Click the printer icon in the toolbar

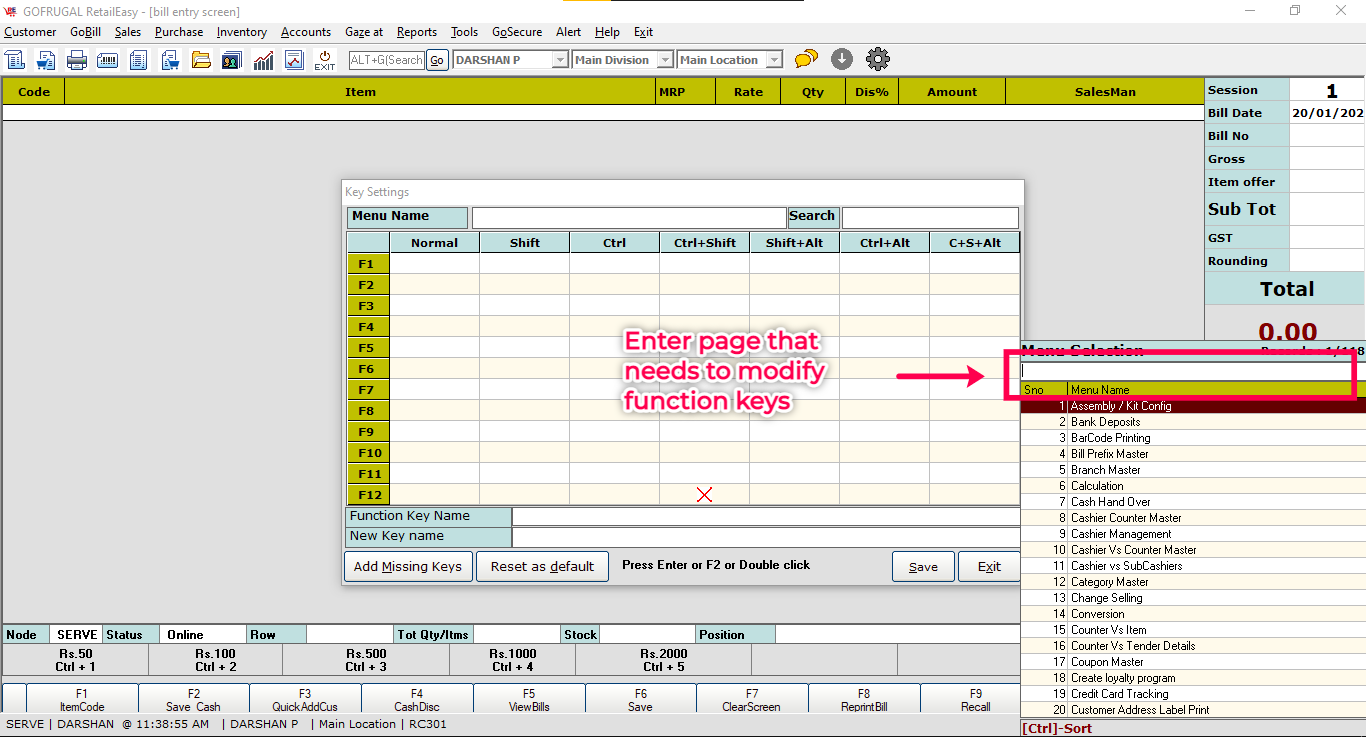tap(77, 60)
